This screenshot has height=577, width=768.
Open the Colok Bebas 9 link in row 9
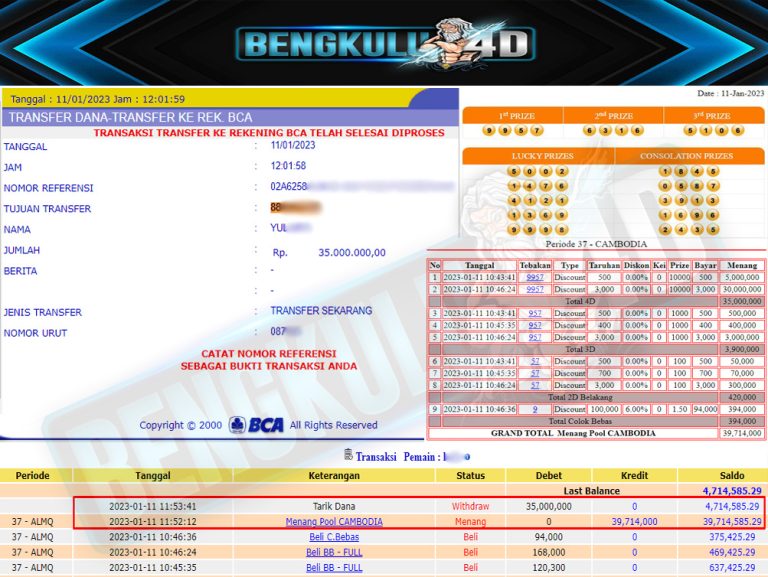pyautogui.click(x=535, y=409)
